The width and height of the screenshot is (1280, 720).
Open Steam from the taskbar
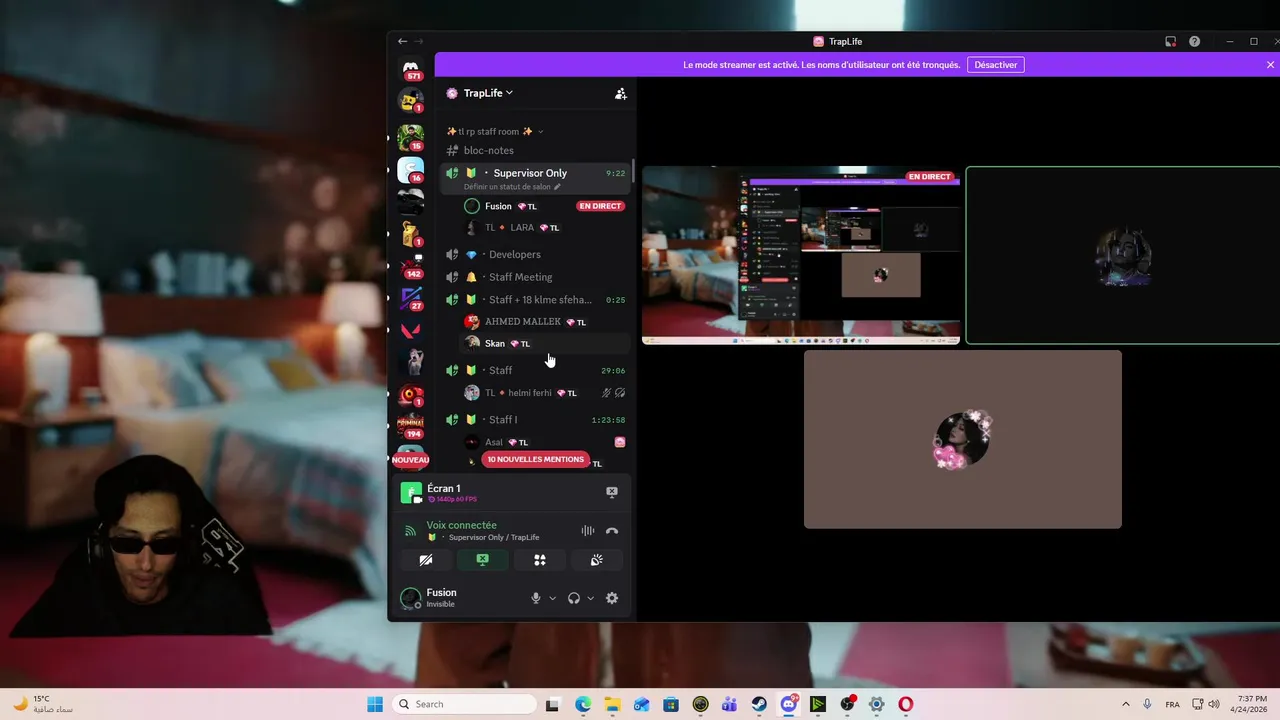point(759,704)
